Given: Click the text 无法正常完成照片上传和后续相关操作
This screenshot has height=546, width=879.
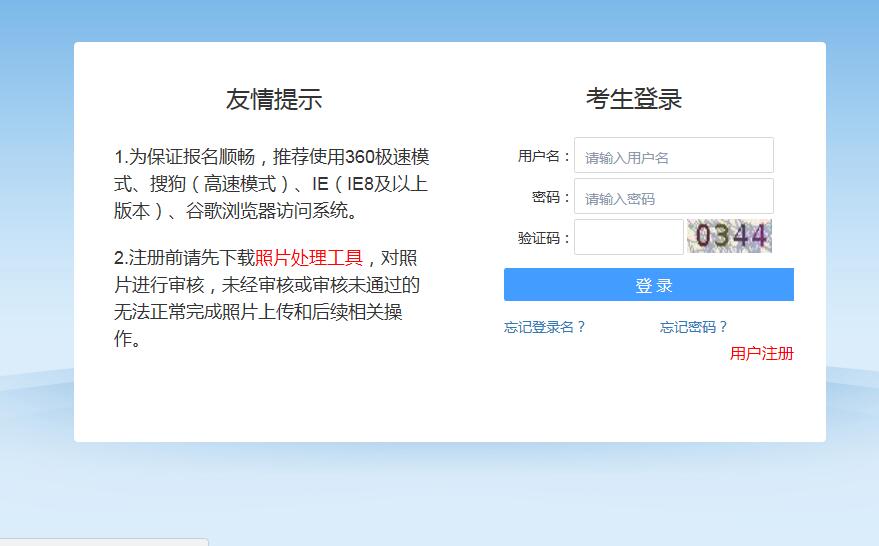Looking at the screenshot, I should pos(258,312).
